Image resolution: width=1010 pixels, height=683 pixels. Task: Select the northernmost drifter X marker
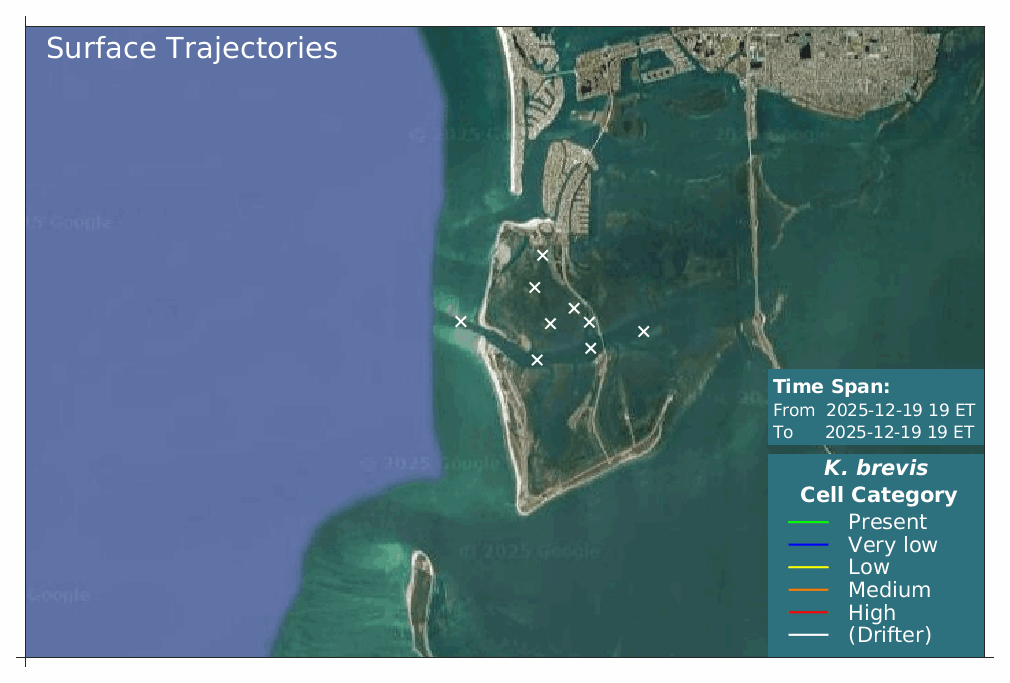click(543, 254)
